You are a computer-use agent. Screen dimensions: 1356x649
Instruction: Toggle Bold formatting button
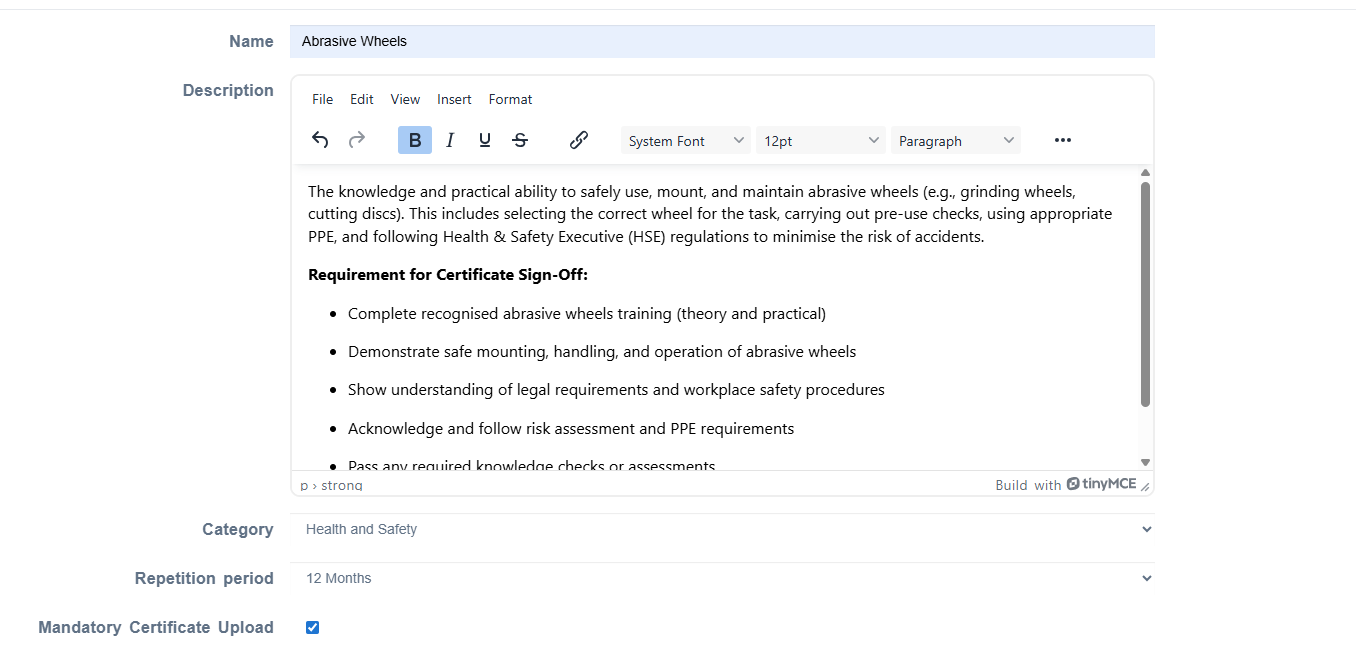point(415,140)
